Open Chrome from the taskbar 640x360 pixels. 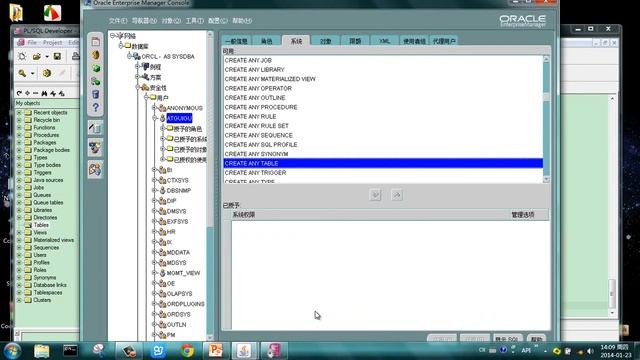click(187, 351)
